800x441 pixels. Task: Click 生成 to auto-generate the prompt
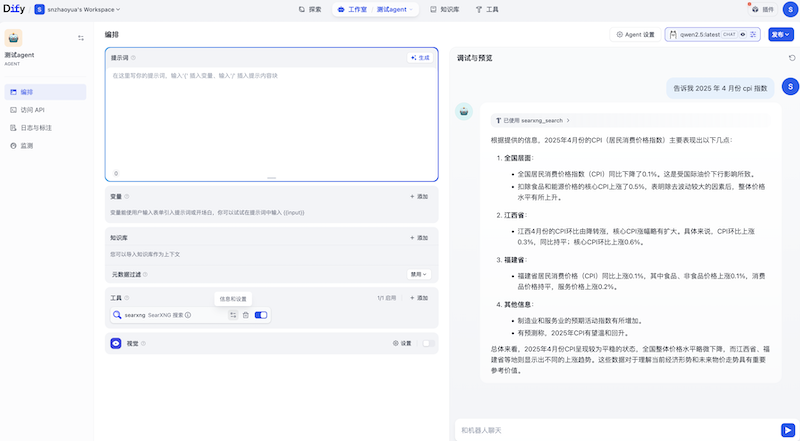click(x=419, y=58)
